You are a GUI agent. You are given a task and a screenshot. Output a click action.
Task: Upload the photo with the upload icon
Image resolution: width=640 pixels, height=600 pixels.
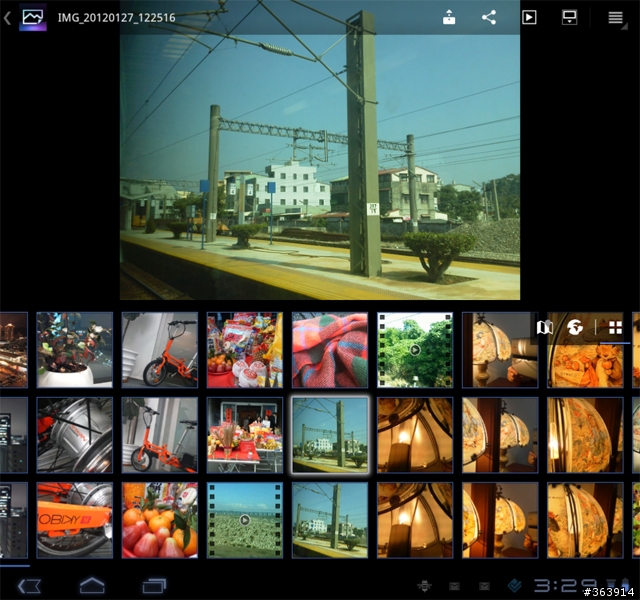pos(449,18)
